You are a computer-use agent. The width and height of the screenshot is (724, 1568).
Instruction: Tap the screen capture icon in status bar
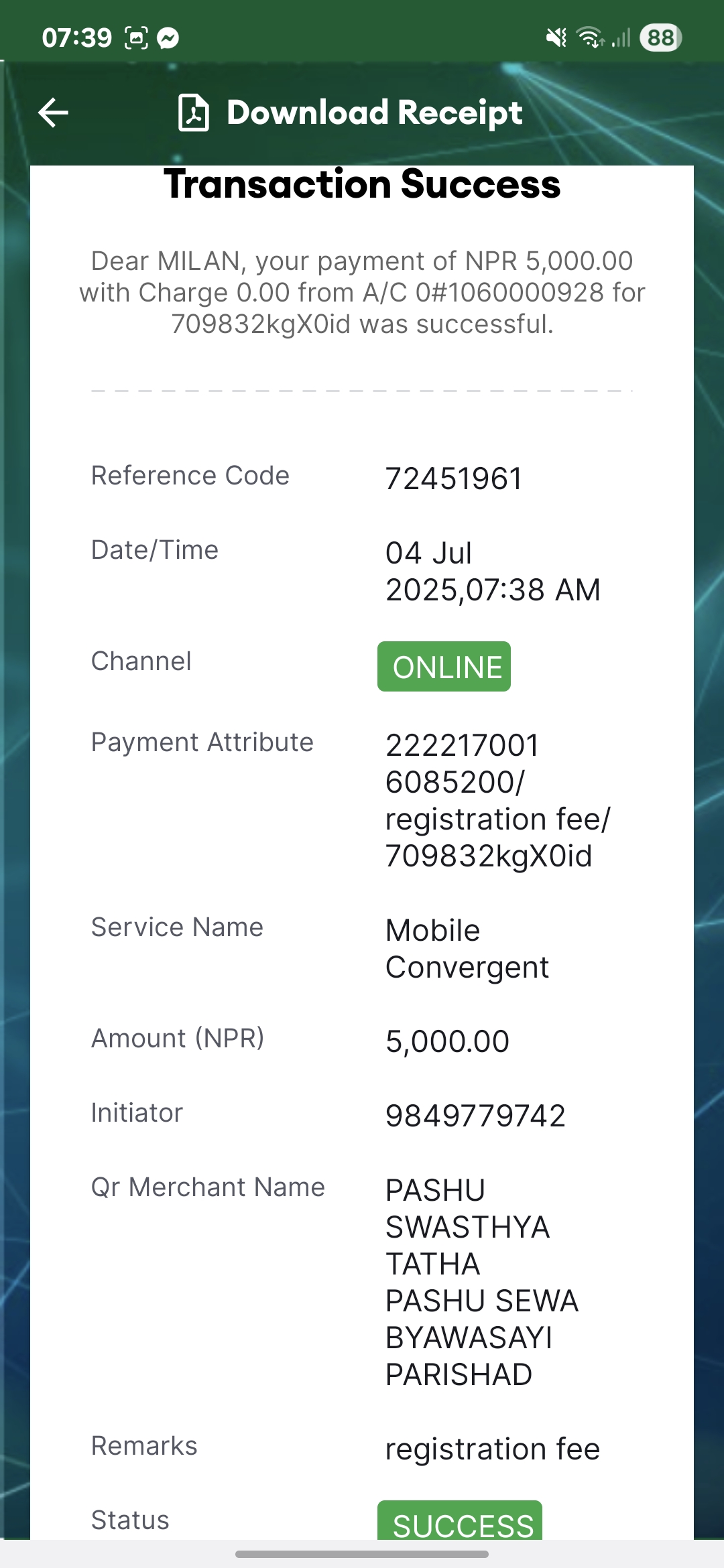pos(136,38)
